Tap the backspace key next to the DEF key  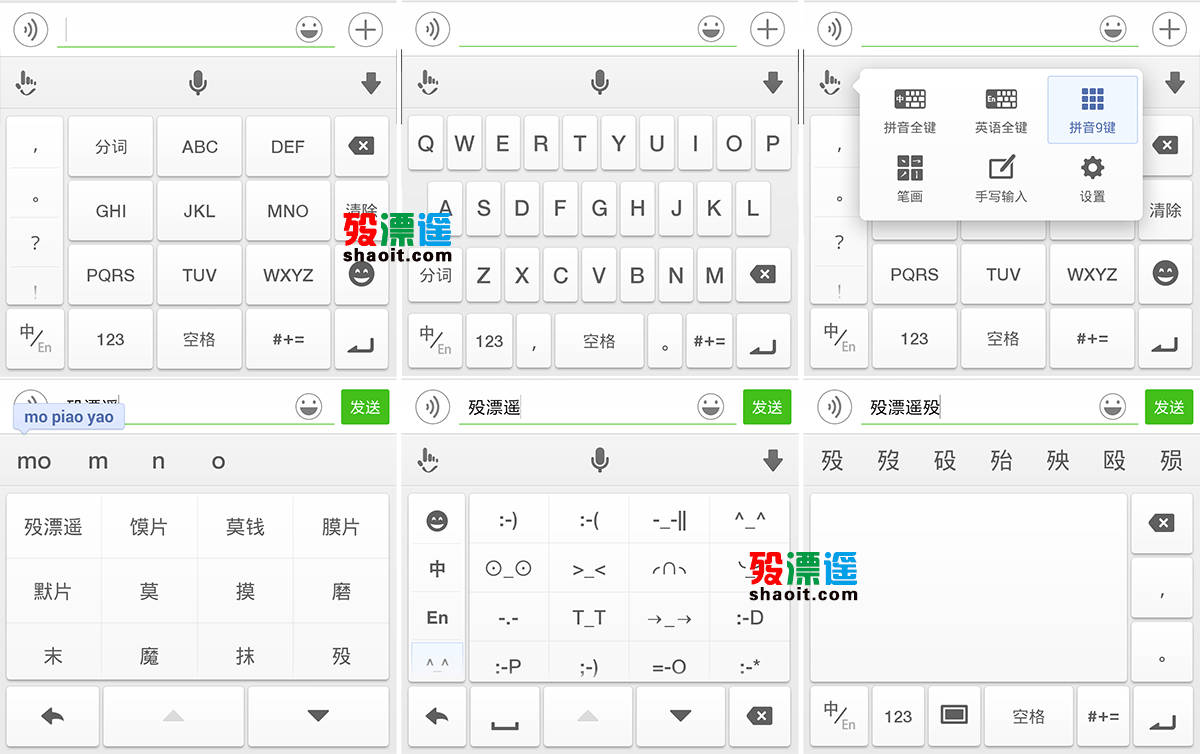[x=361, y=146]
